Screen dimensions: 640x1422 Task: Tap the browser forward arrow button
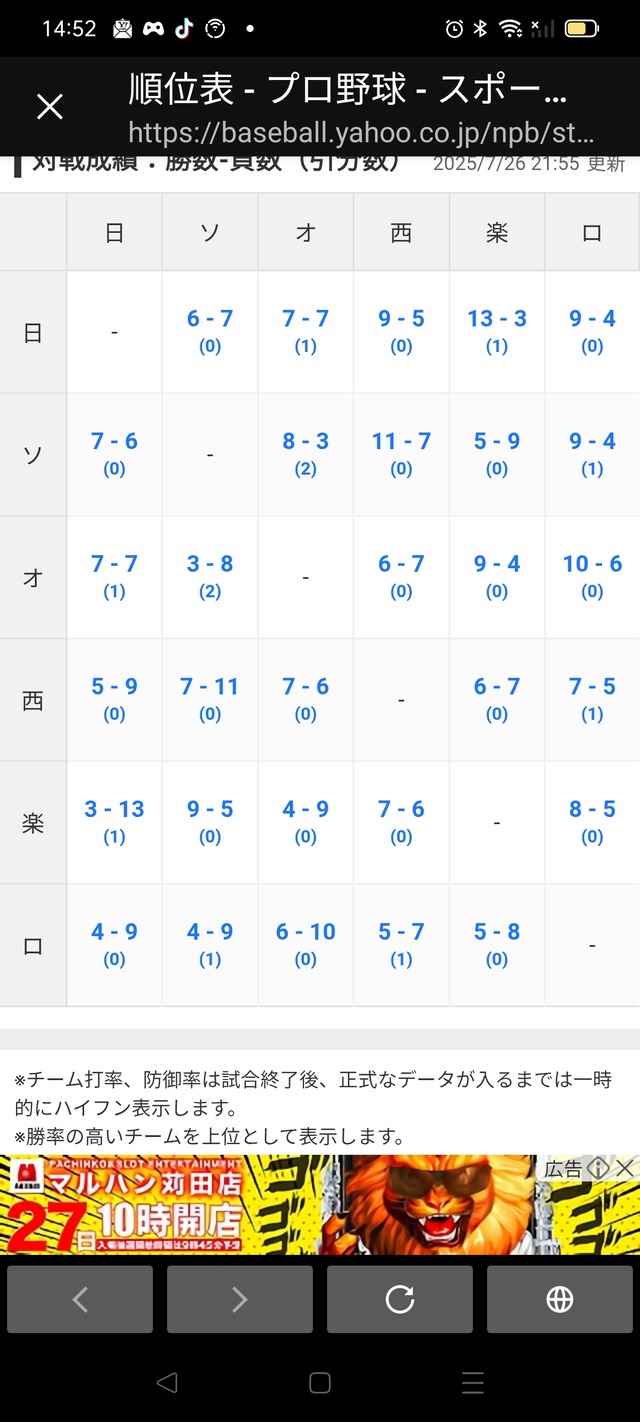[x=239, y=1299]
